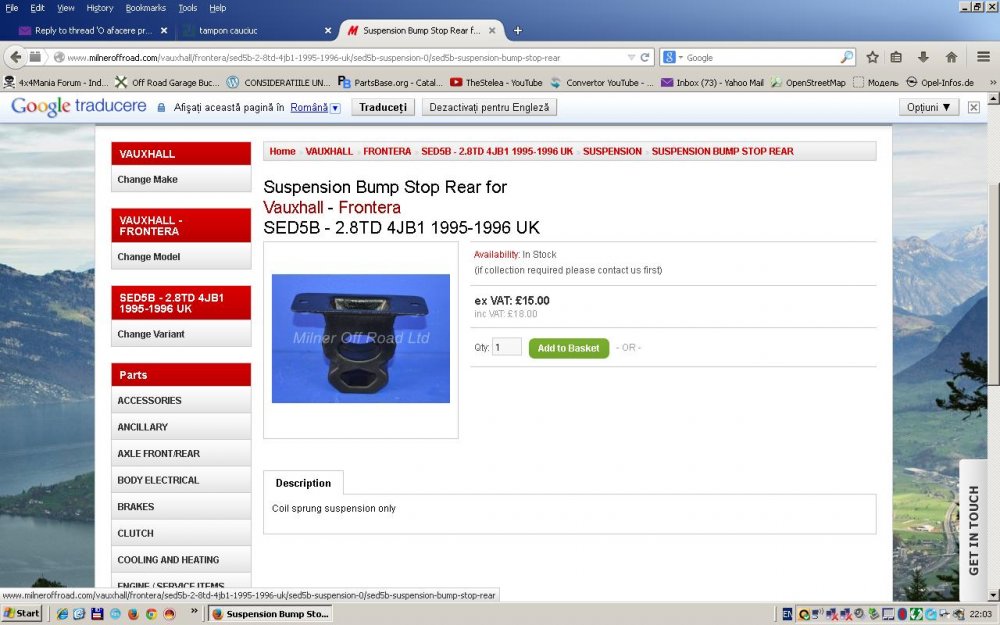Open the Downloads arrow icon

click(x=923, y=57)
